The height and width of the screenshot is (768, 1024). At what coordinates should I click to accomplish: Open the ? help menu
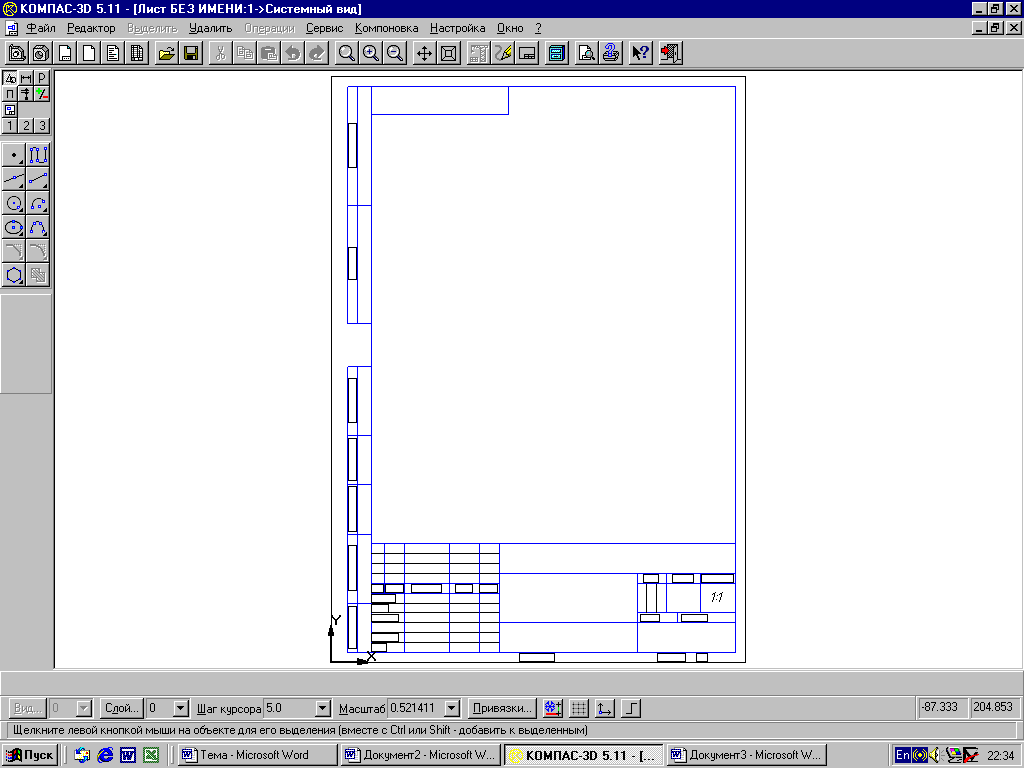(538, 28)
